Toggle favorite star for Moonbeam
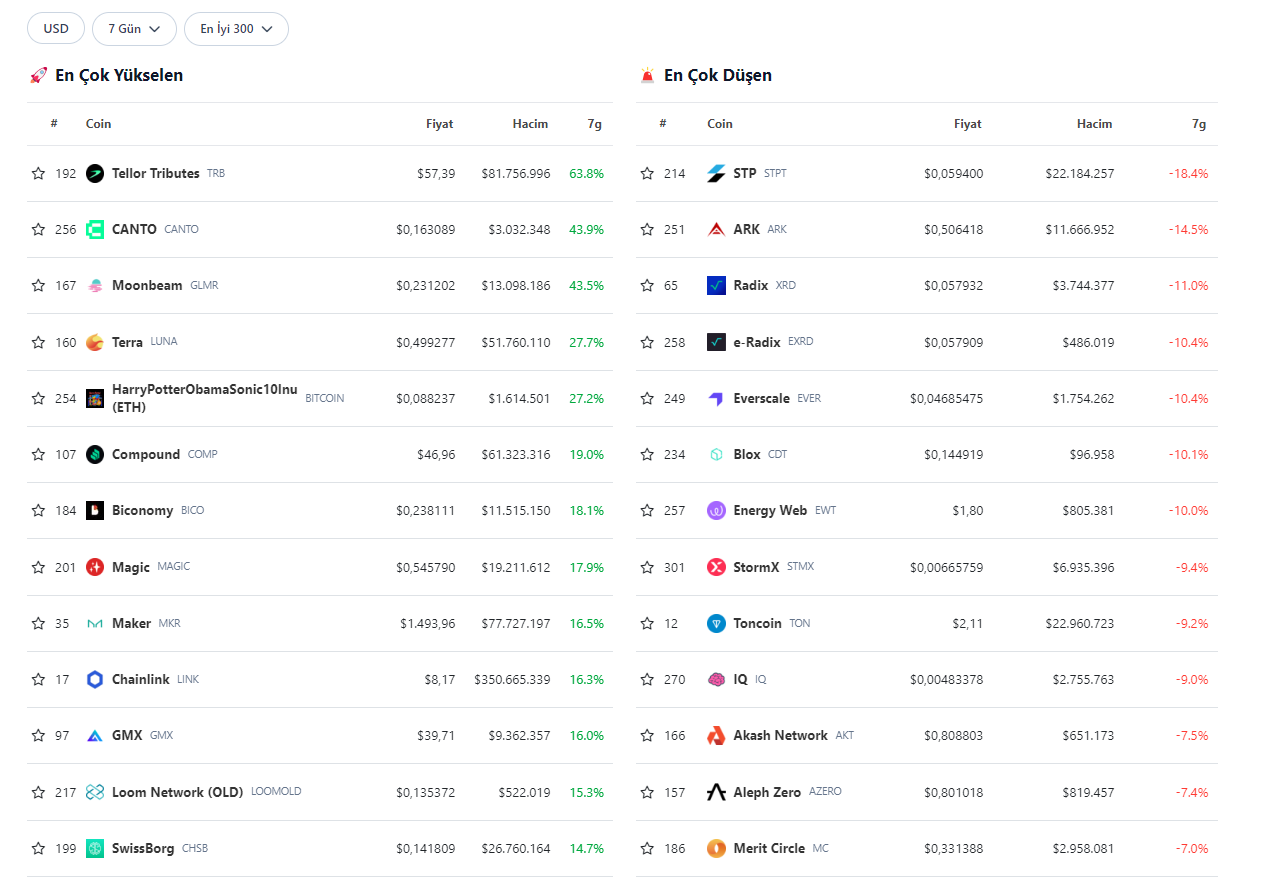Screen dimensions: 1262x881 [x=38, y=286]
